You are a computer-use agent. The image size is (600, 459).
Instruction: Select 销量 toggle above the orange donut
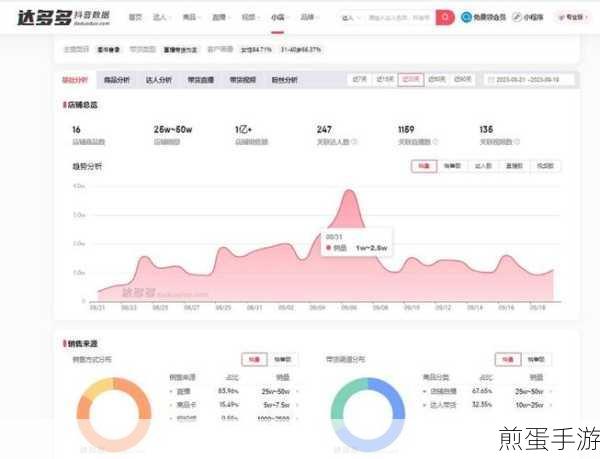tap(254, 360)
